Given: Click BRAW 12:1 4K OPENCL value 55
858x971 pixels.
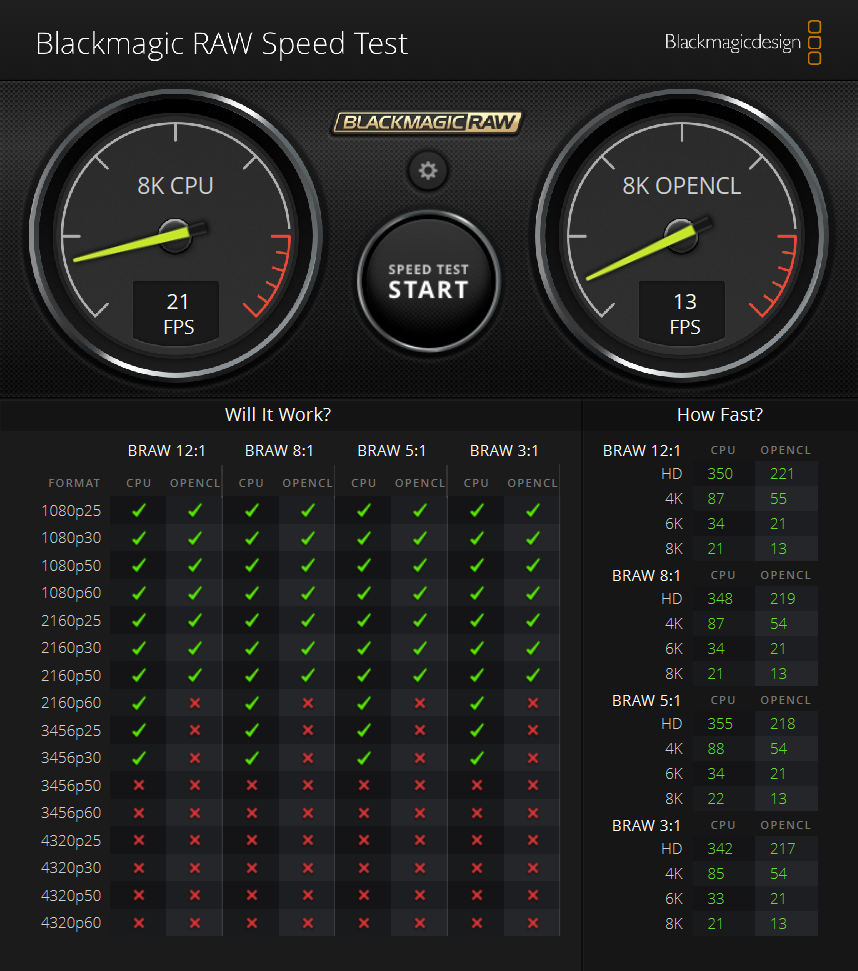Looking at the screenshot, I should (x=778, y=499).
